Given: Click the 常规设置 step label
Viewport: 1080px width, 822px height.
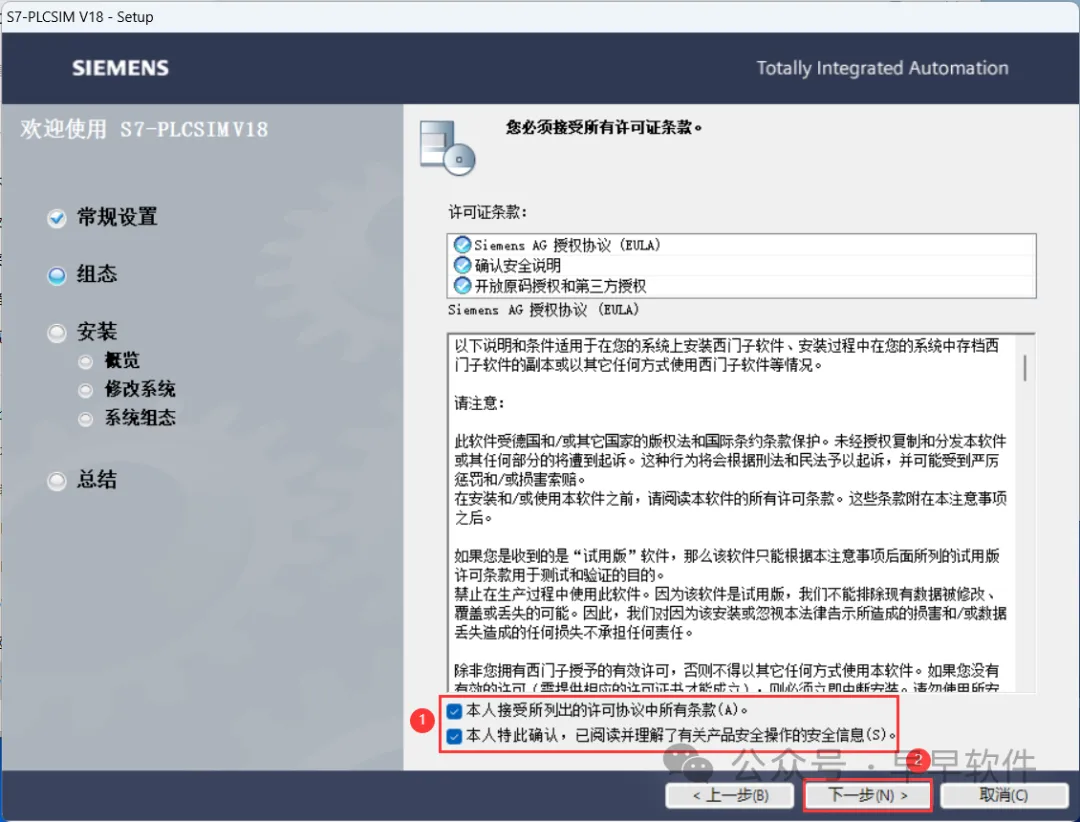Looking at the screenshot, I should point(117,217).
